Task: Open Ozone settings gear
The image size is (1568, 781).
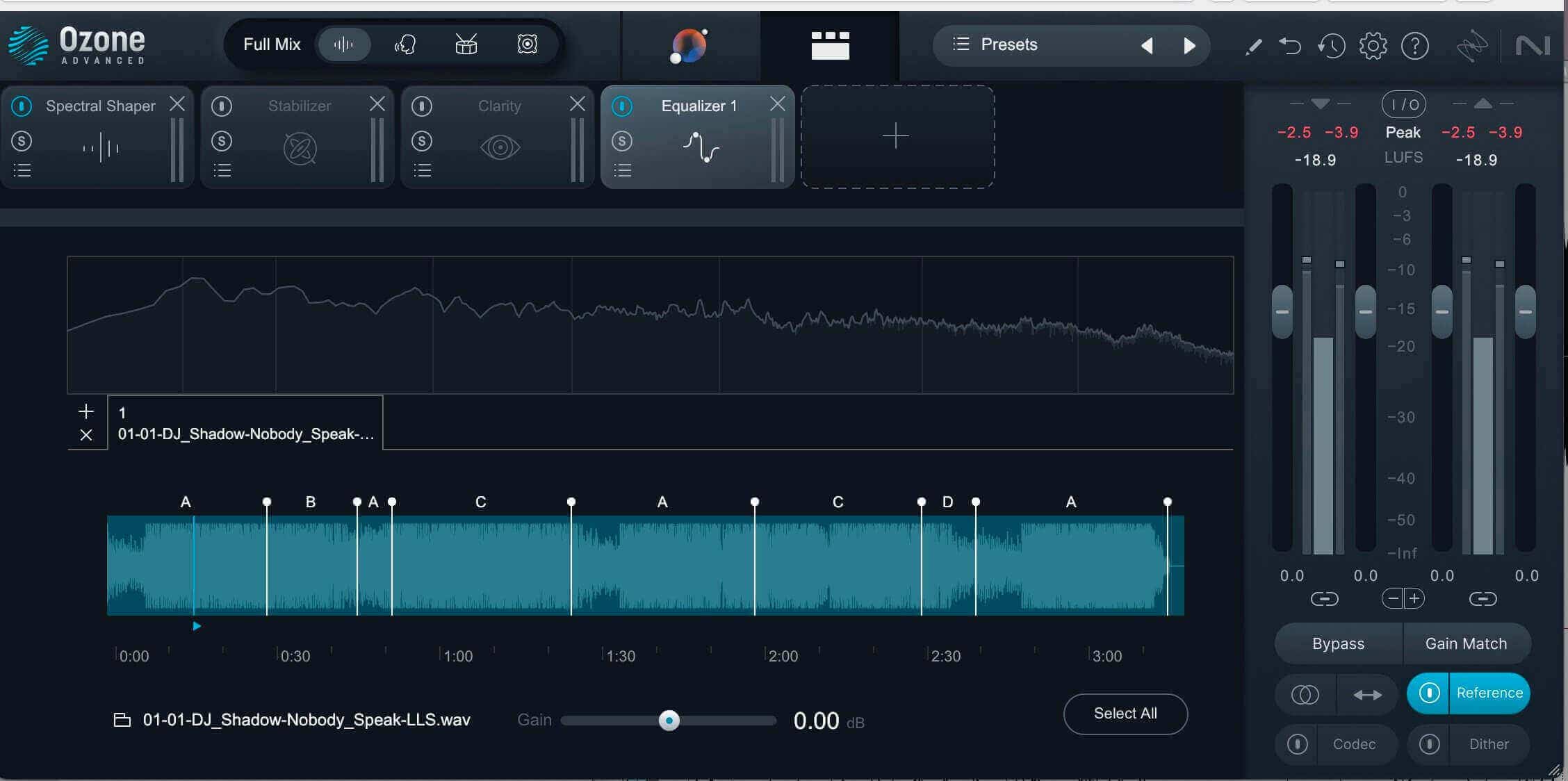Action: tap(1373, 47)
